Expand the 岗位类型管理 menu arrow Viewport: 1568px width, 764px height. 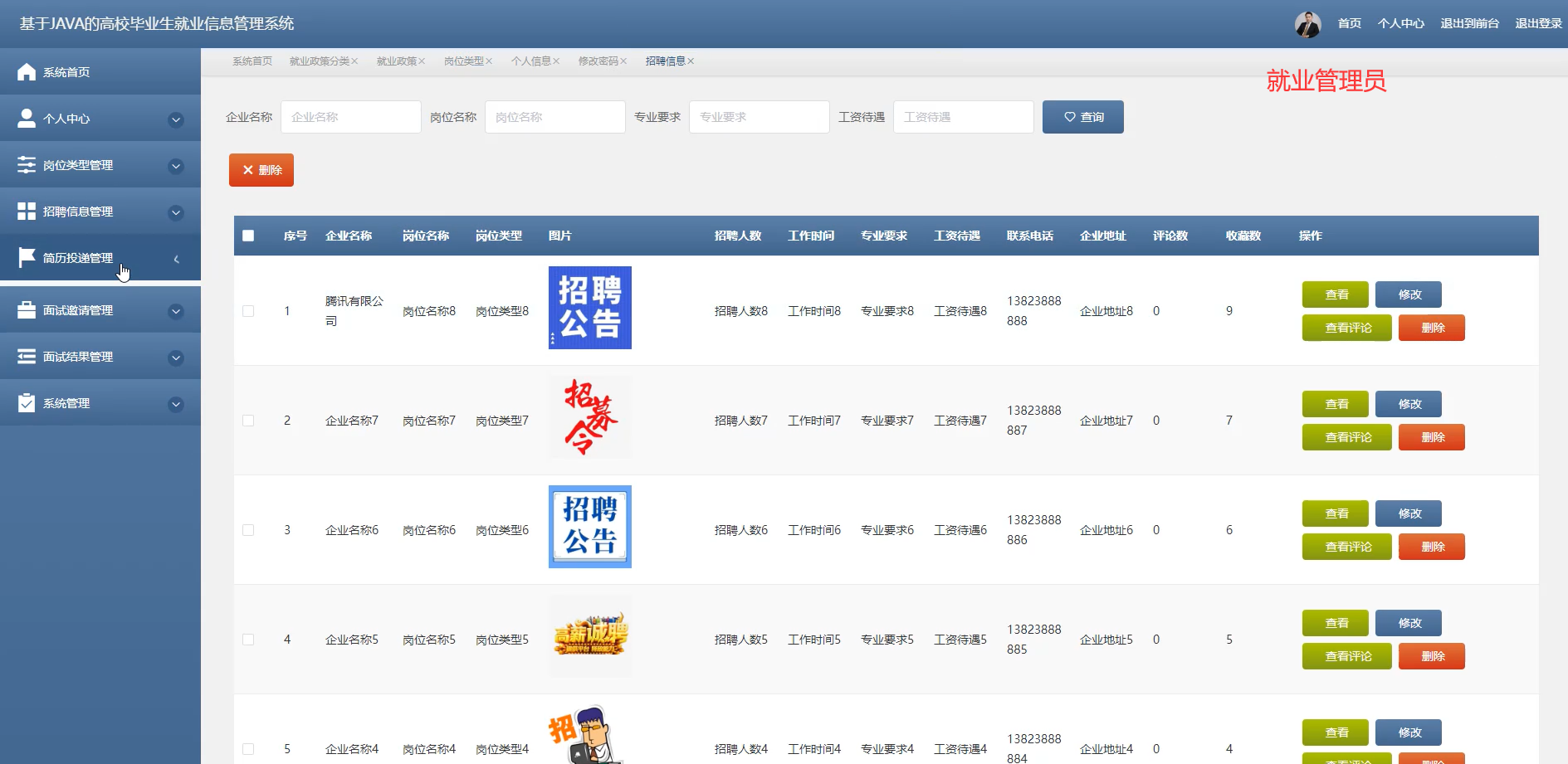coord(176,166)
